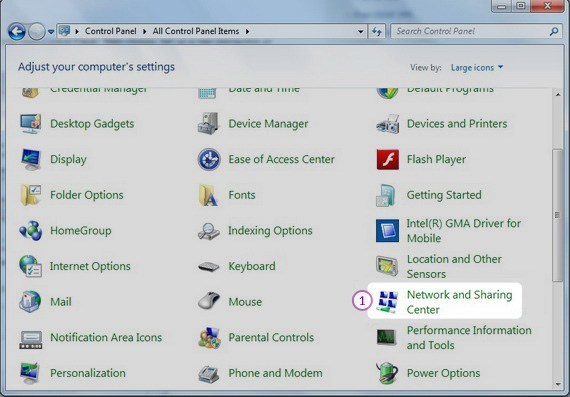Open the Fonts link
The width and height of the screenshot is (570, 397).
pyautogui.click(x=242, y=195)
